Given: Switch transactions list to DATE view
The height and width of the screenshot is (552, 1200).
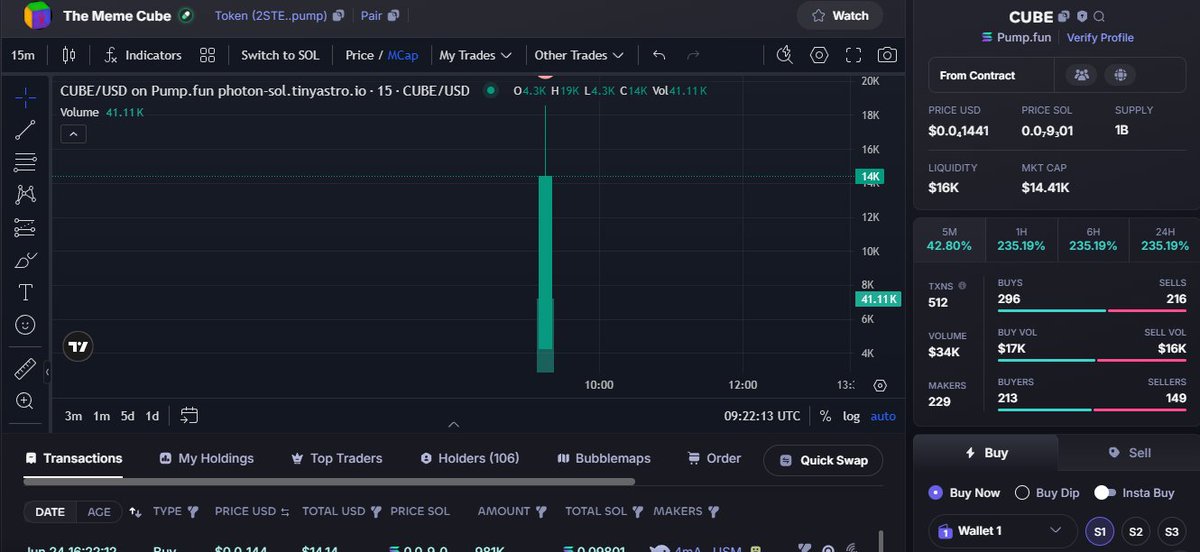Looking at the screenshot, I should (50, 511).
